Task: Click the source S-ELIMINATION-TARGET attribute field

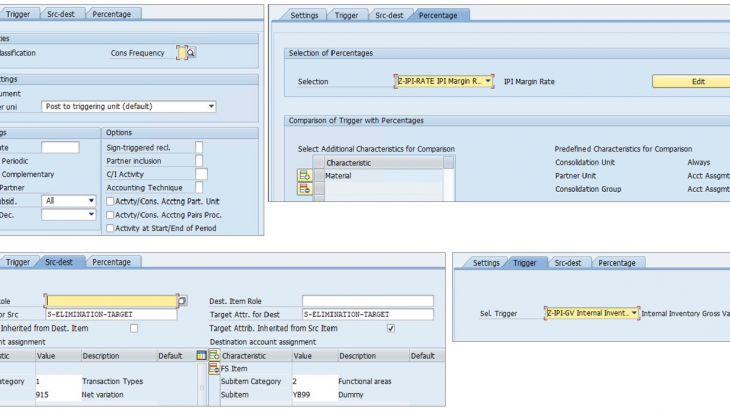Action: tap(112, 315)
